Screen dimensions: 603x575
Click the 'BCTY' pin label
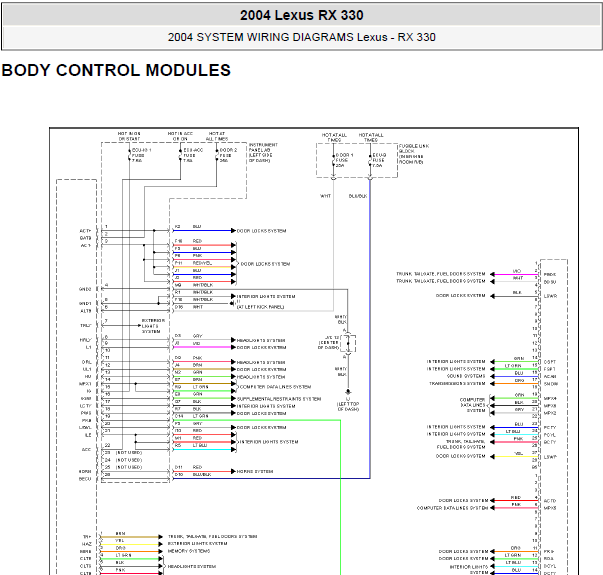[x=550, y=442]
